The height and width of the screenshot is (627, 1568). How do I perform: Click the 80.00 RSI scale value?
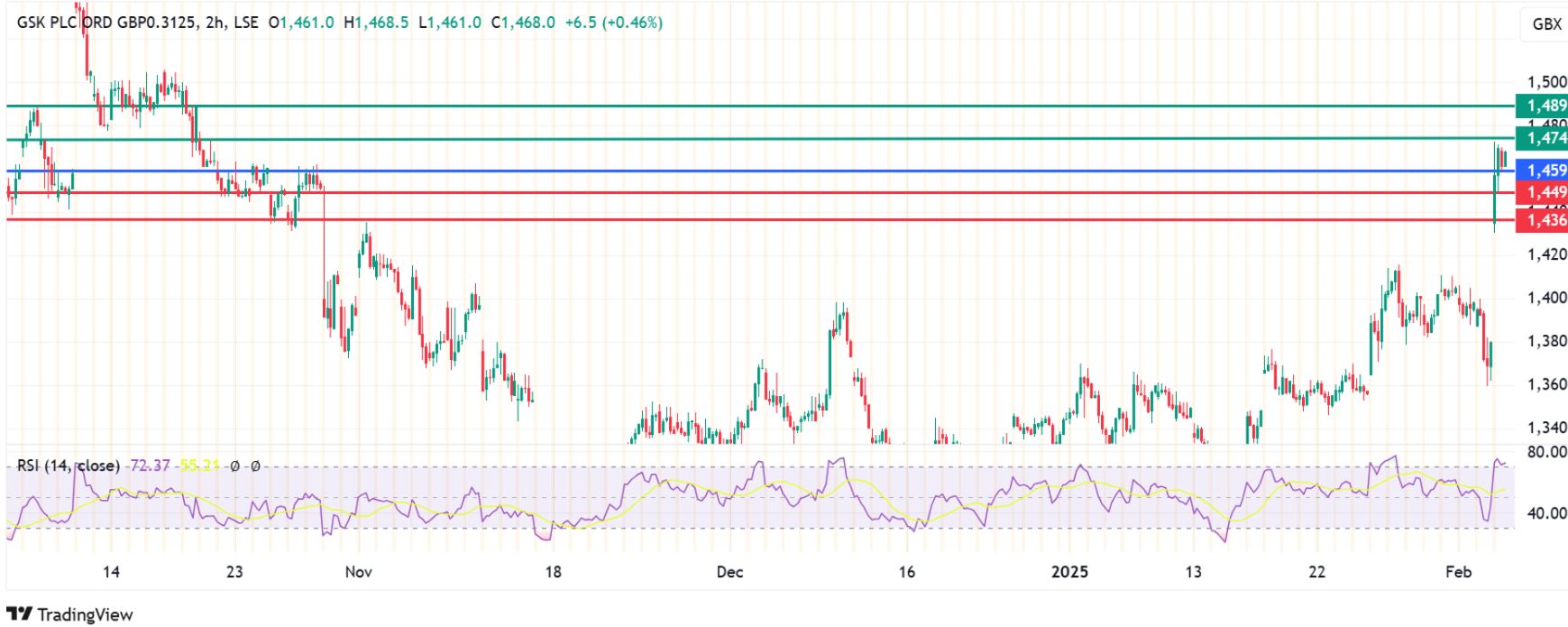click(x=1545, y=452)
